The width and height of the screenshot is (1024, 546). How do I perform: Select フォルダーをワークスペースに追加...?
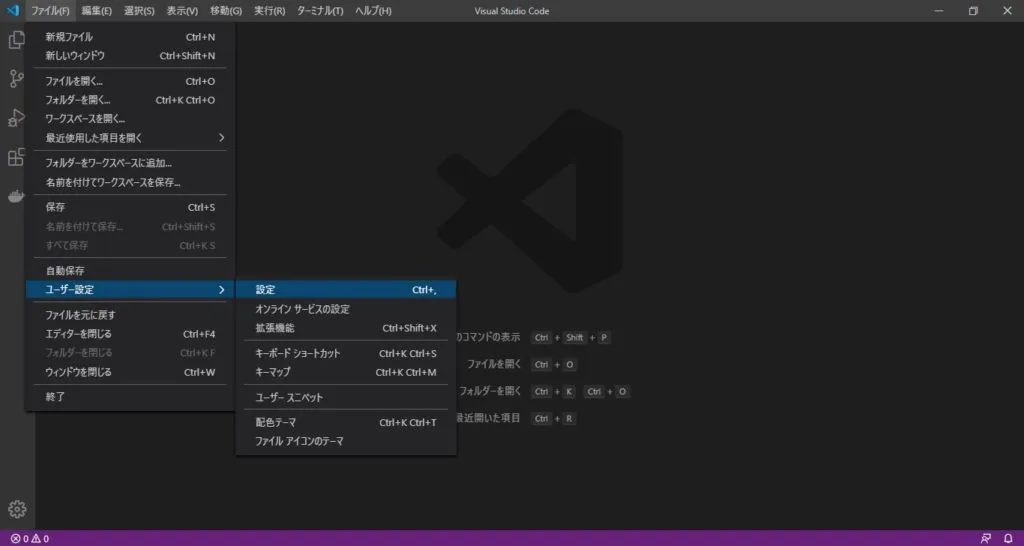(130, 163)
